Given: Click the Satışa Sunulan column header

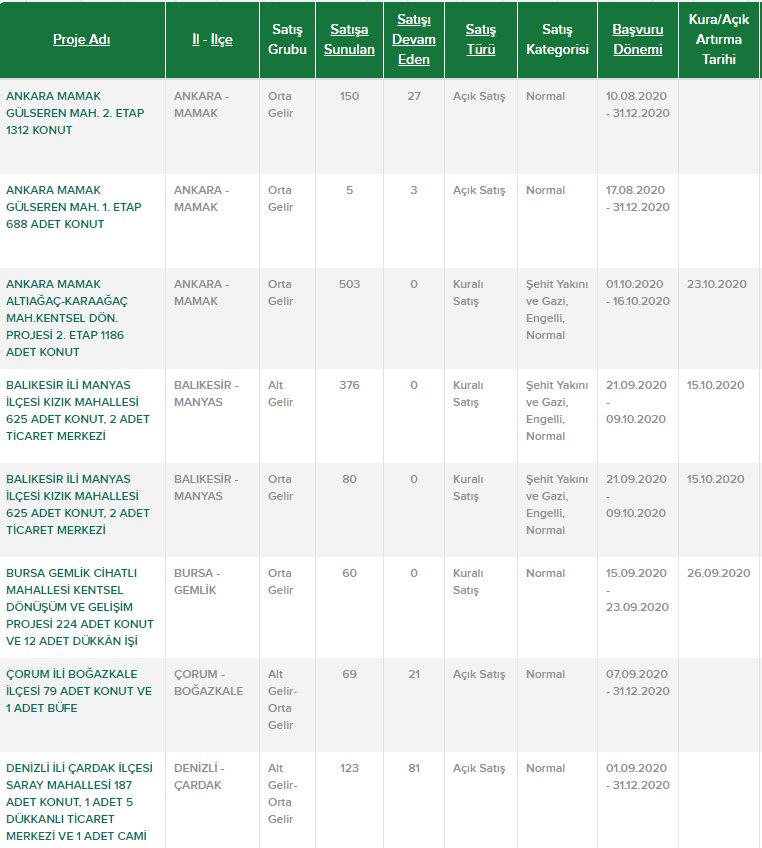Looking at the screenshot, I should tap(349, 40).
